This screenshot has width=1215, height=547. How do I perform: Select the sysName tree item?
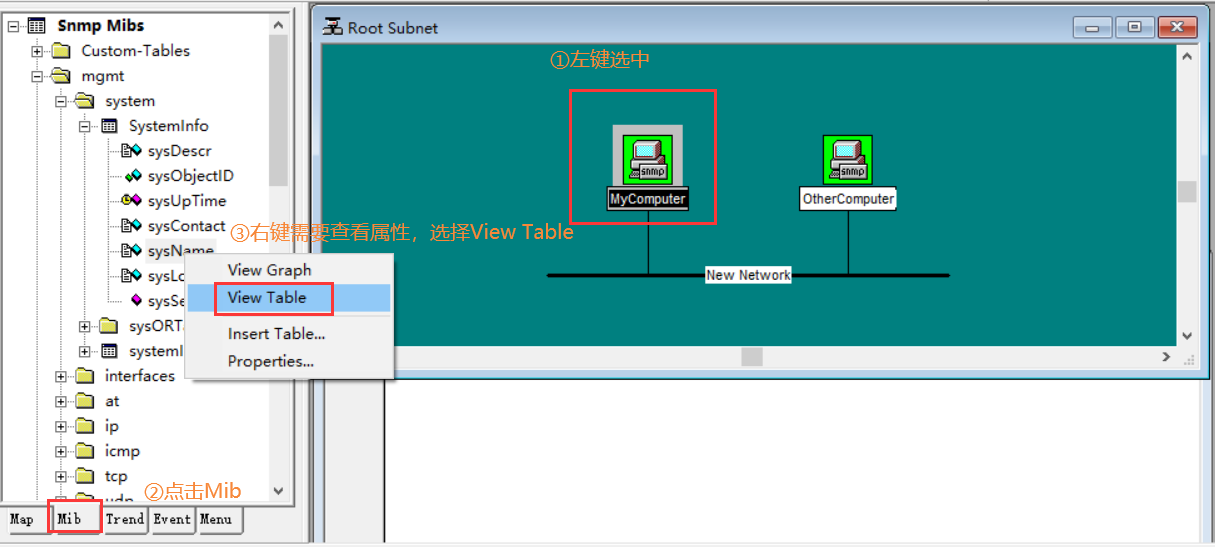tap(181, 251)
